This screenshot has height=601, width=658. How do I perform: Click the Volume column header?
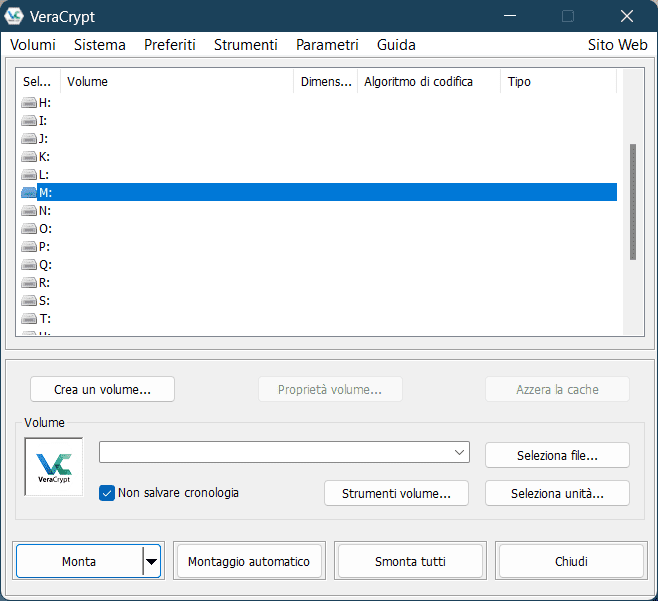click(x=177, y=81)
